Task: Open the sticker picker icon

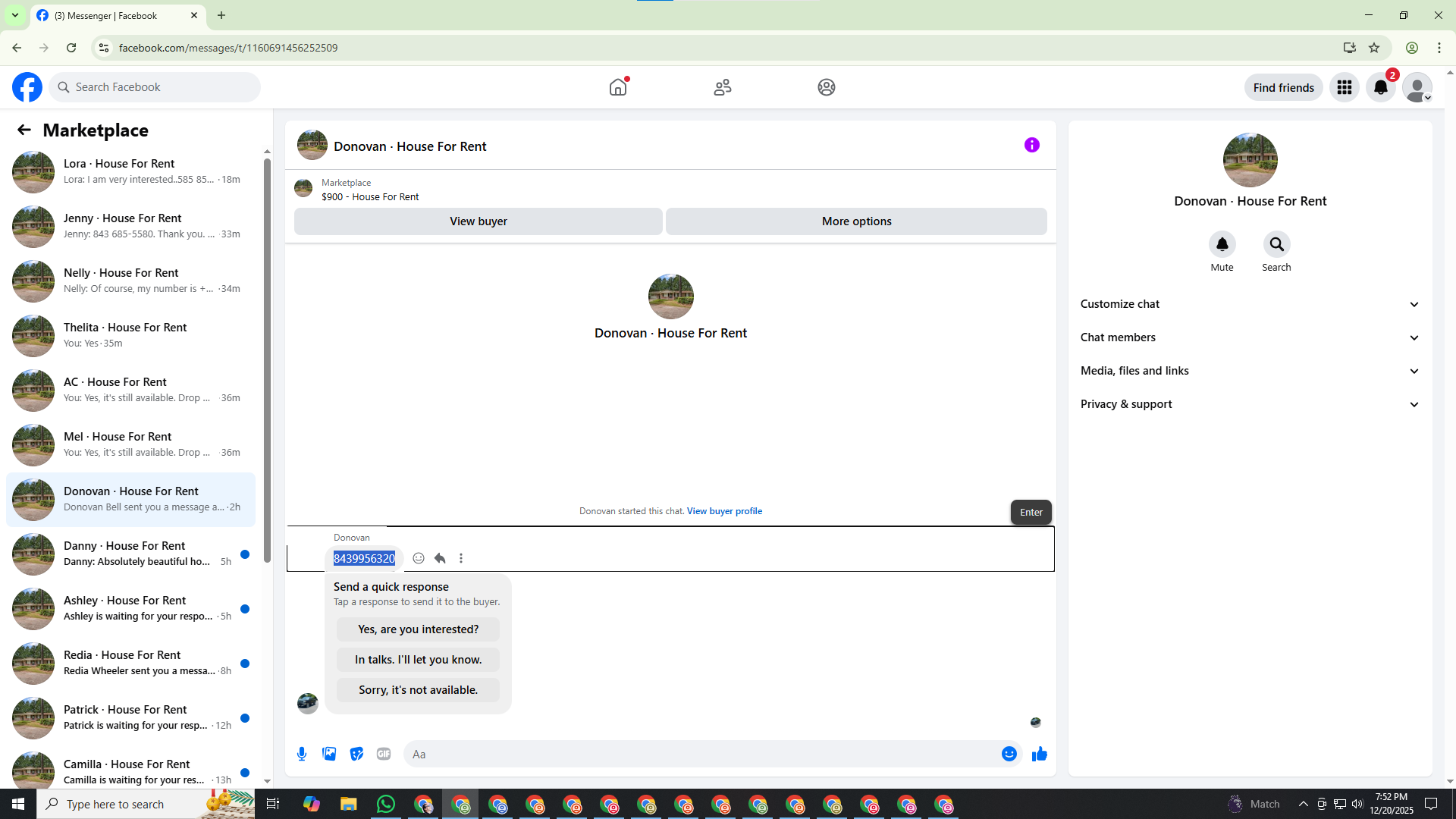Action: (x=356, y=754)
